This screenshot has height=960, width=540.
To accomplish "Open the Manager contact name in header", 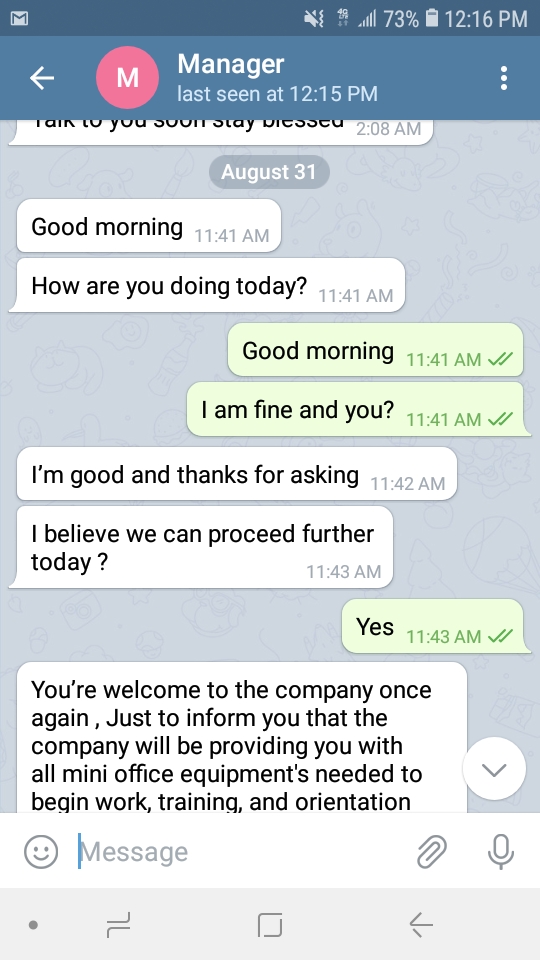I will (x=231, y=64).
